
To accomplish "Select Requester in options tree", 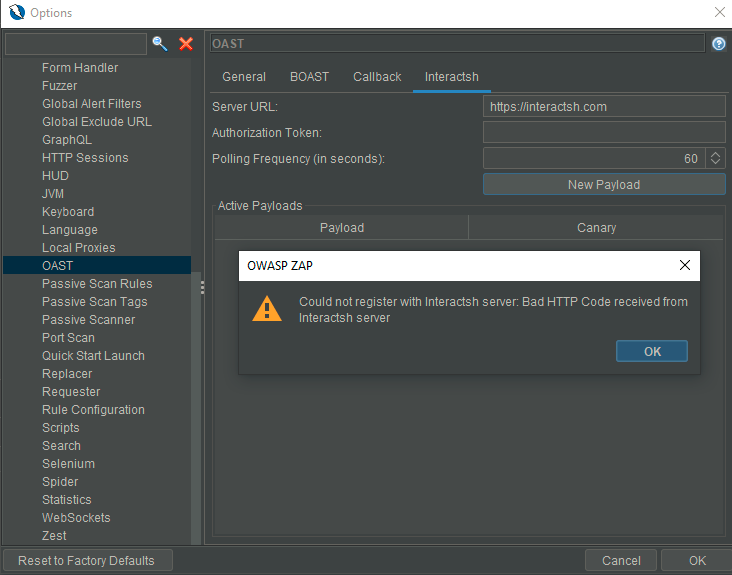I will [x=71, y=391].
